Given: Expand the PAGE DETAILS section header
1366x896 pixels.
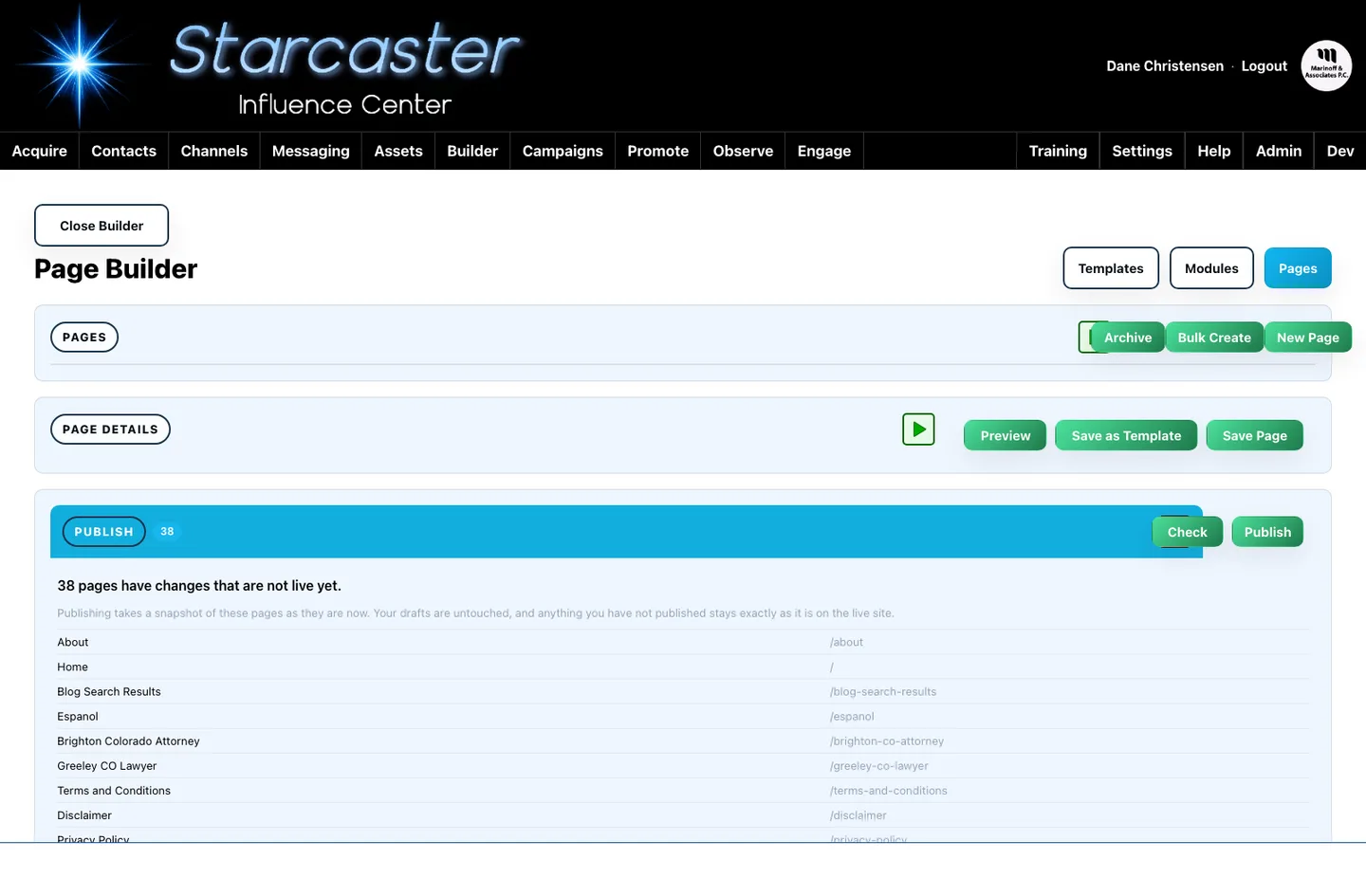Looking at the screenshot, I should pos(110,430).
